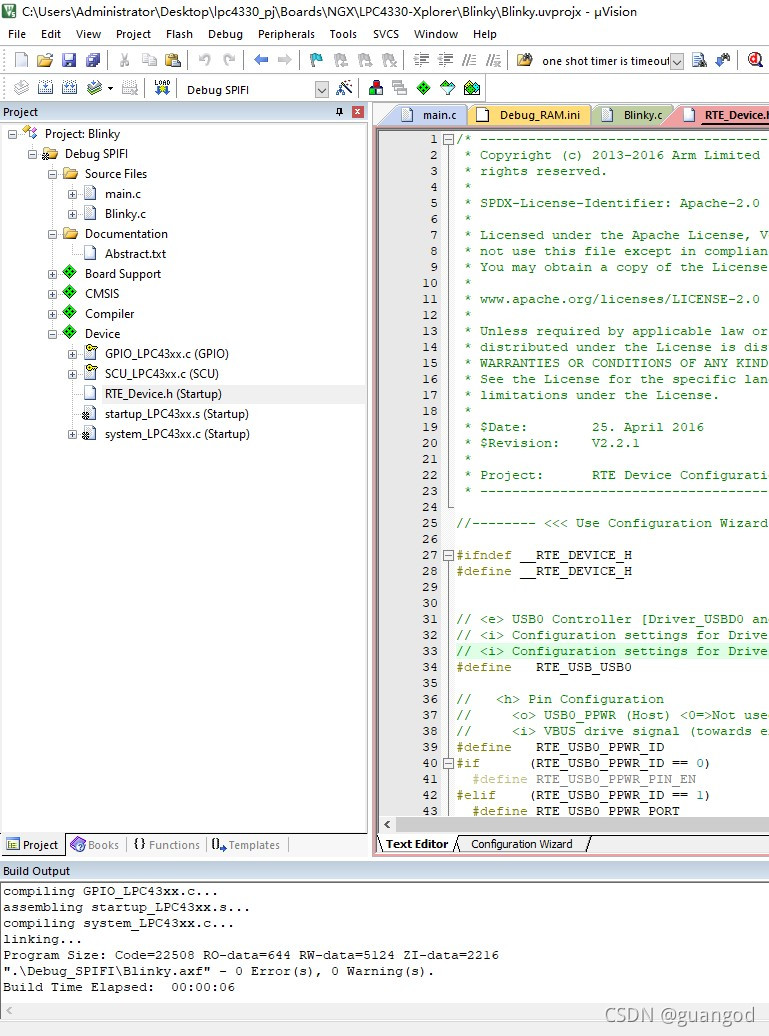This screenshot has width=769, height=1036.
Task: Click the Comment selection icon
Action: click(x=469, y=60)
